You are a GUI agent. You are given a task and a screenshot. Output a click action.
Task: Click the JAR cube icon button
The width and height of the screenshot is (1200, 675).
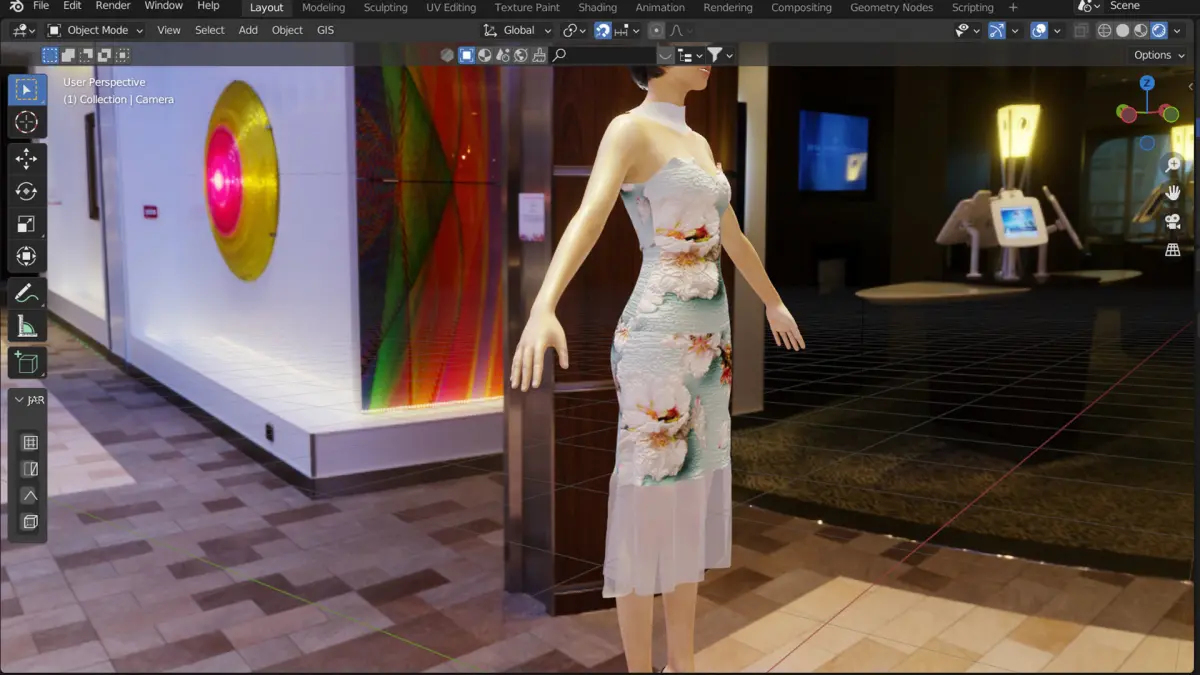30,522
